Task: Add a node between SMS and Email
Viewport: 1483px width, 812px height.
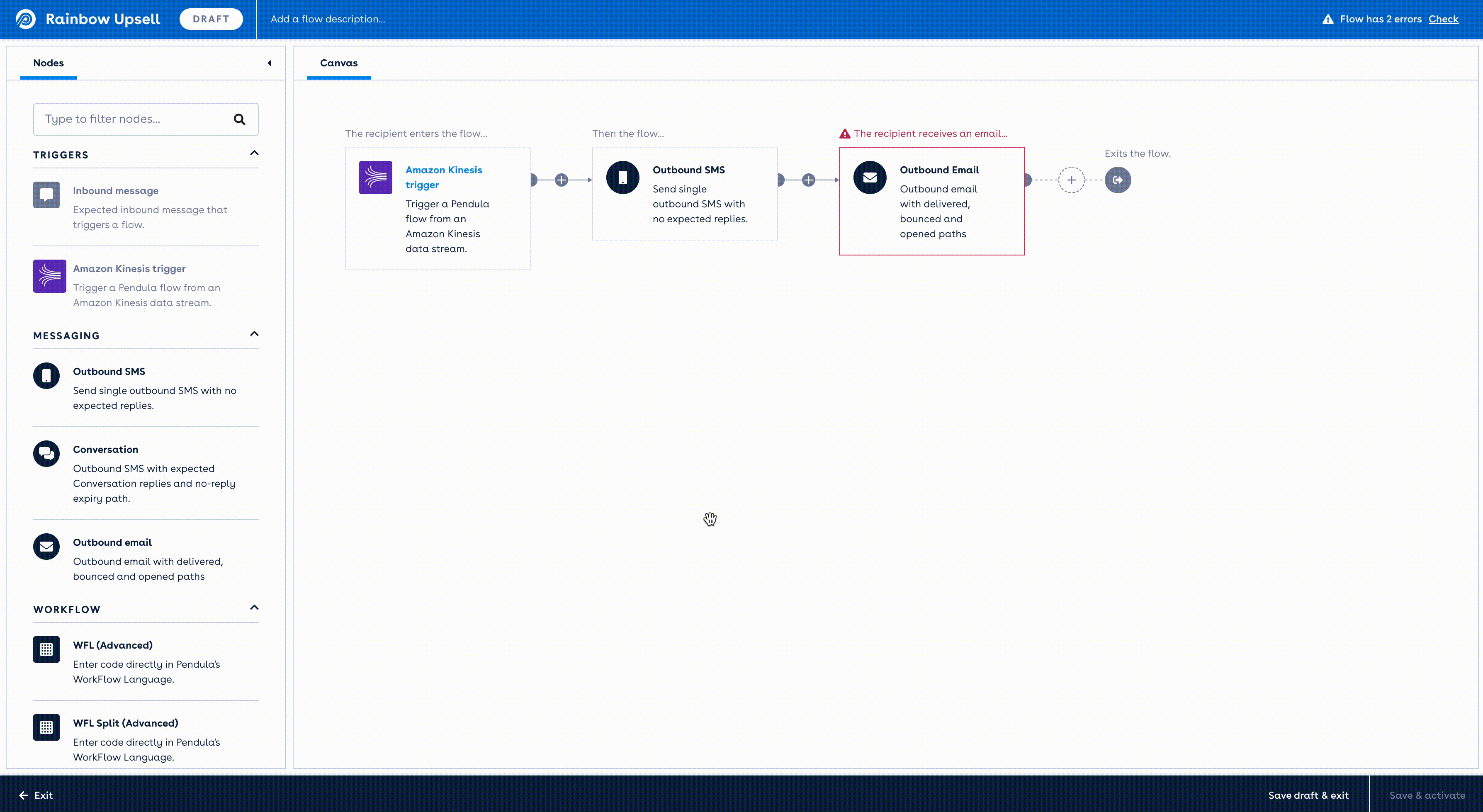Action: point(808,180)
